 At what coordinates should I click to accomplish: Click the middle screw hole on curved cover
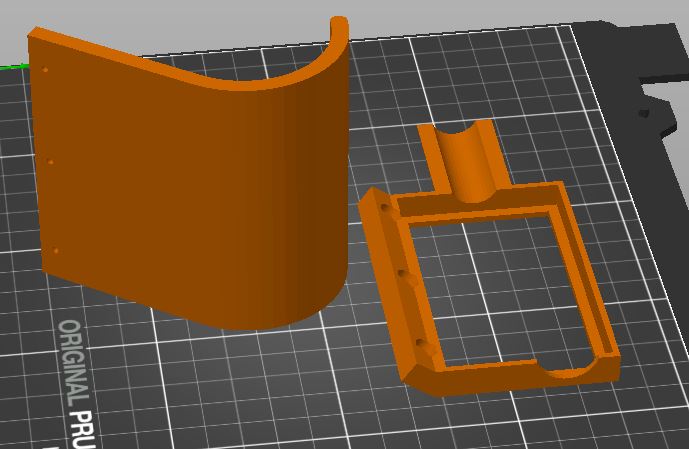click(x=51, y=162)
